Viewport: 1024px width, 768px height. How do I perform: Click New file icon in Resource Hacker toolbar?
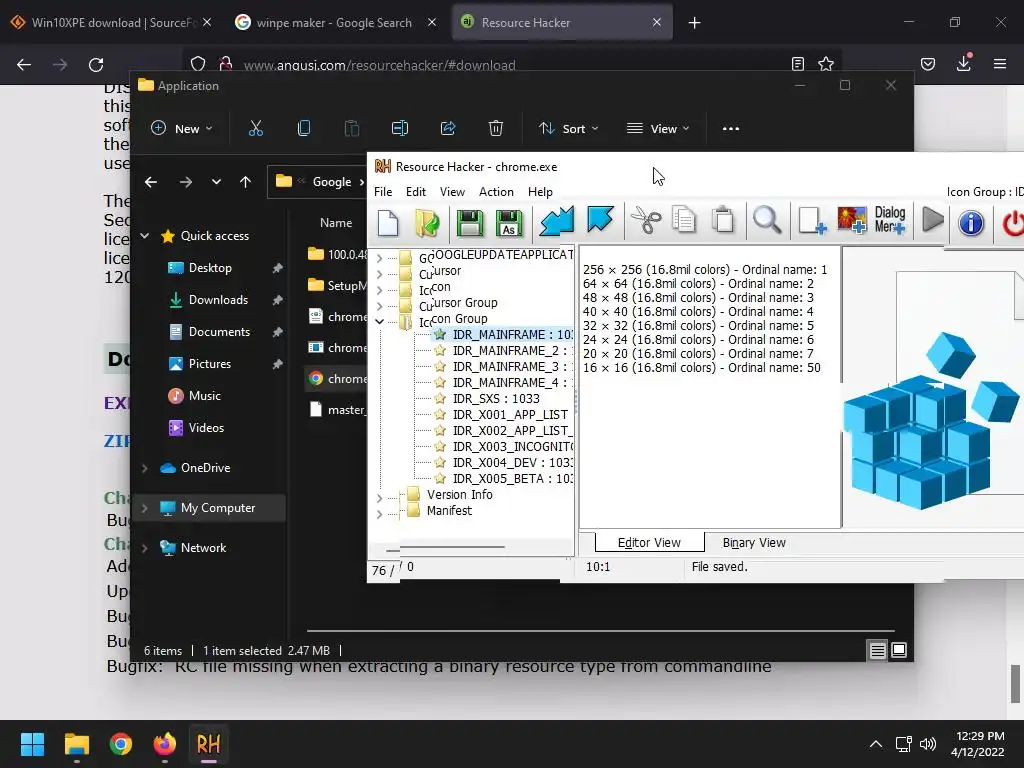coord(388,223)
